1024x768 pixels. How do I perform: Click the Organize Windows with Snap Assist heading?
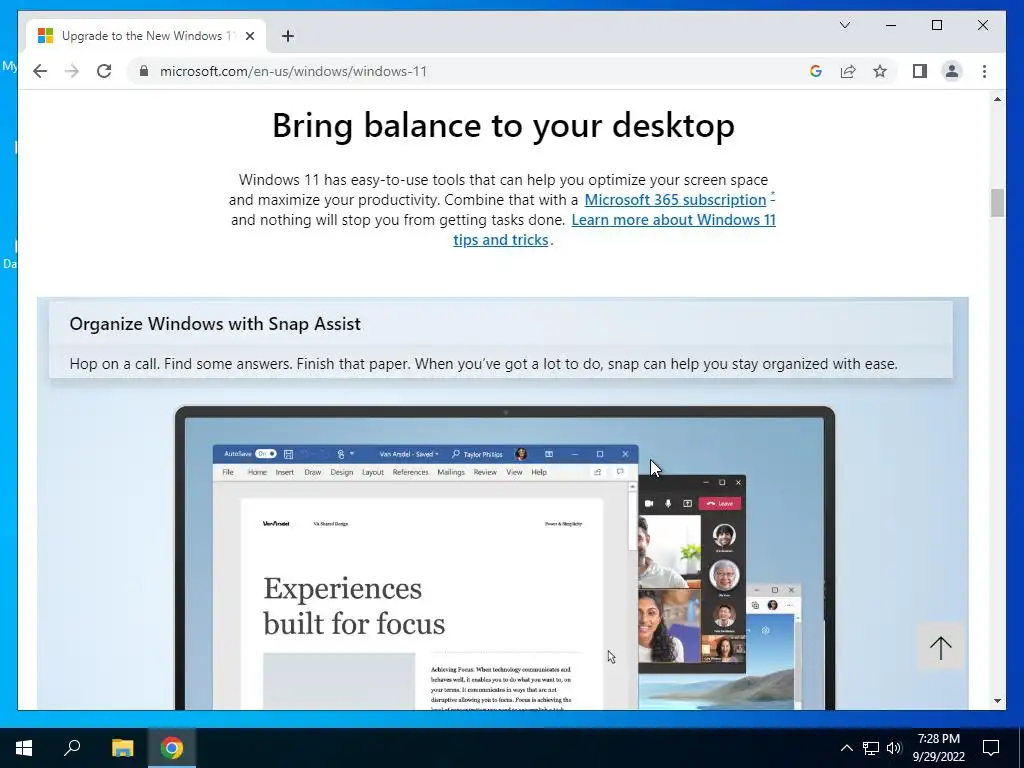pos(215,324)
